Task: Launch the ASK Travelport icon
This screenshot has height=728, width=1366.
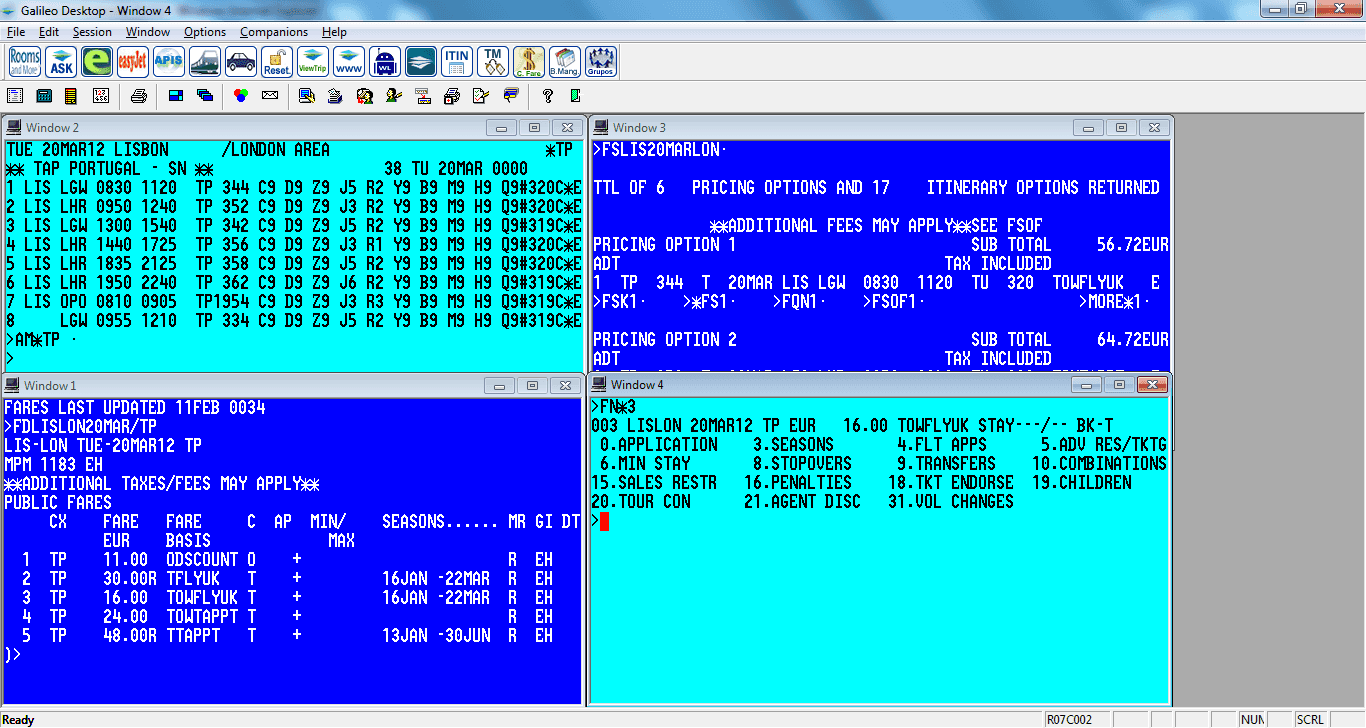Action: point(61,62)
